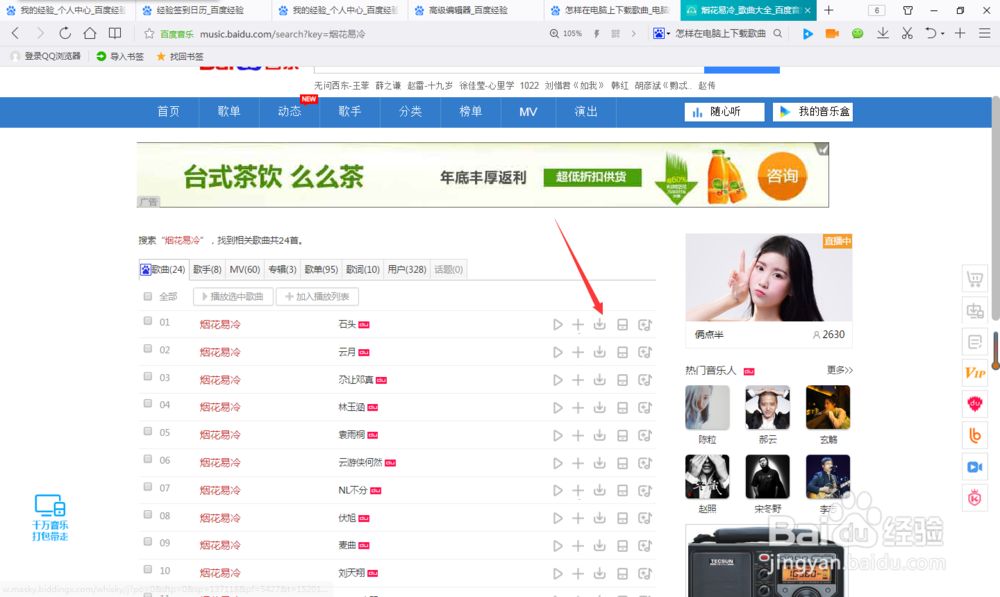Open 榜单 in the navigation bar
Image resolution: width=1000 pixels, height=597 pixels.
[471, 112]
